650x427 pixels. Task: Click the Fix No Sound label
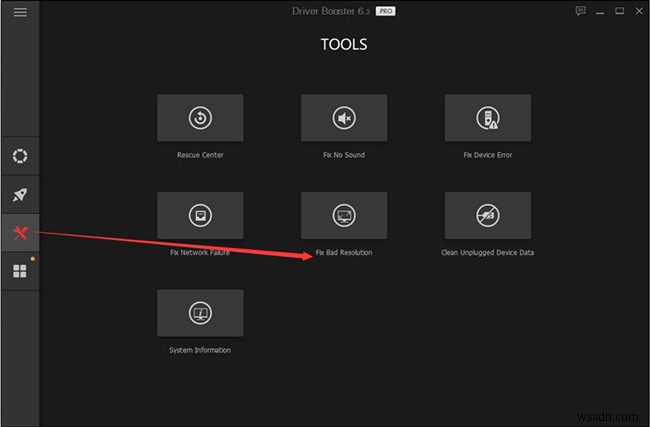[344, 155]
